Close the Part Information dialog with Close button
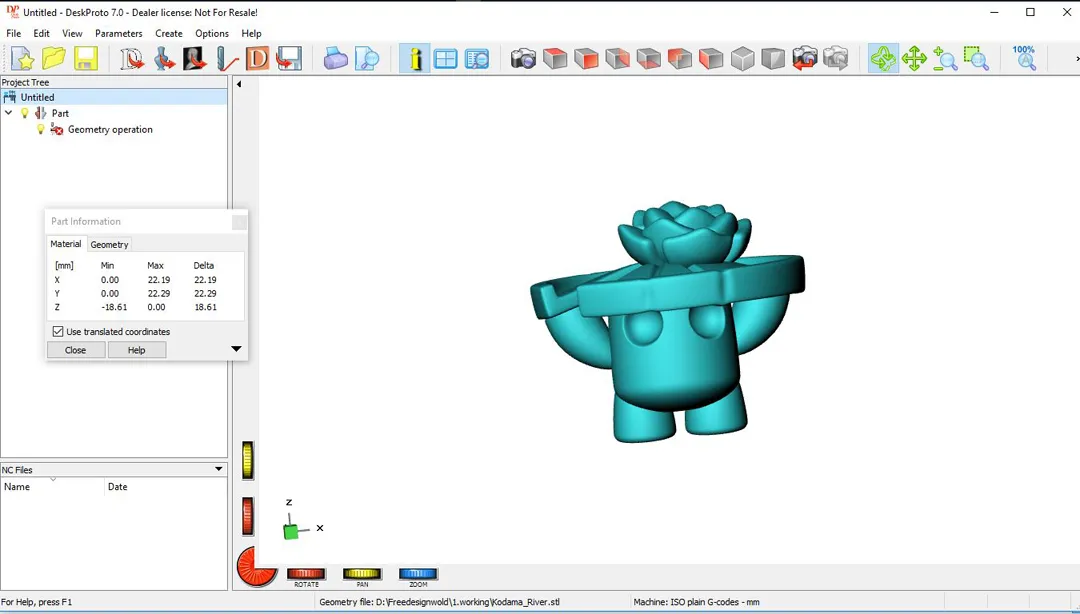 click(x=76, y=350)
